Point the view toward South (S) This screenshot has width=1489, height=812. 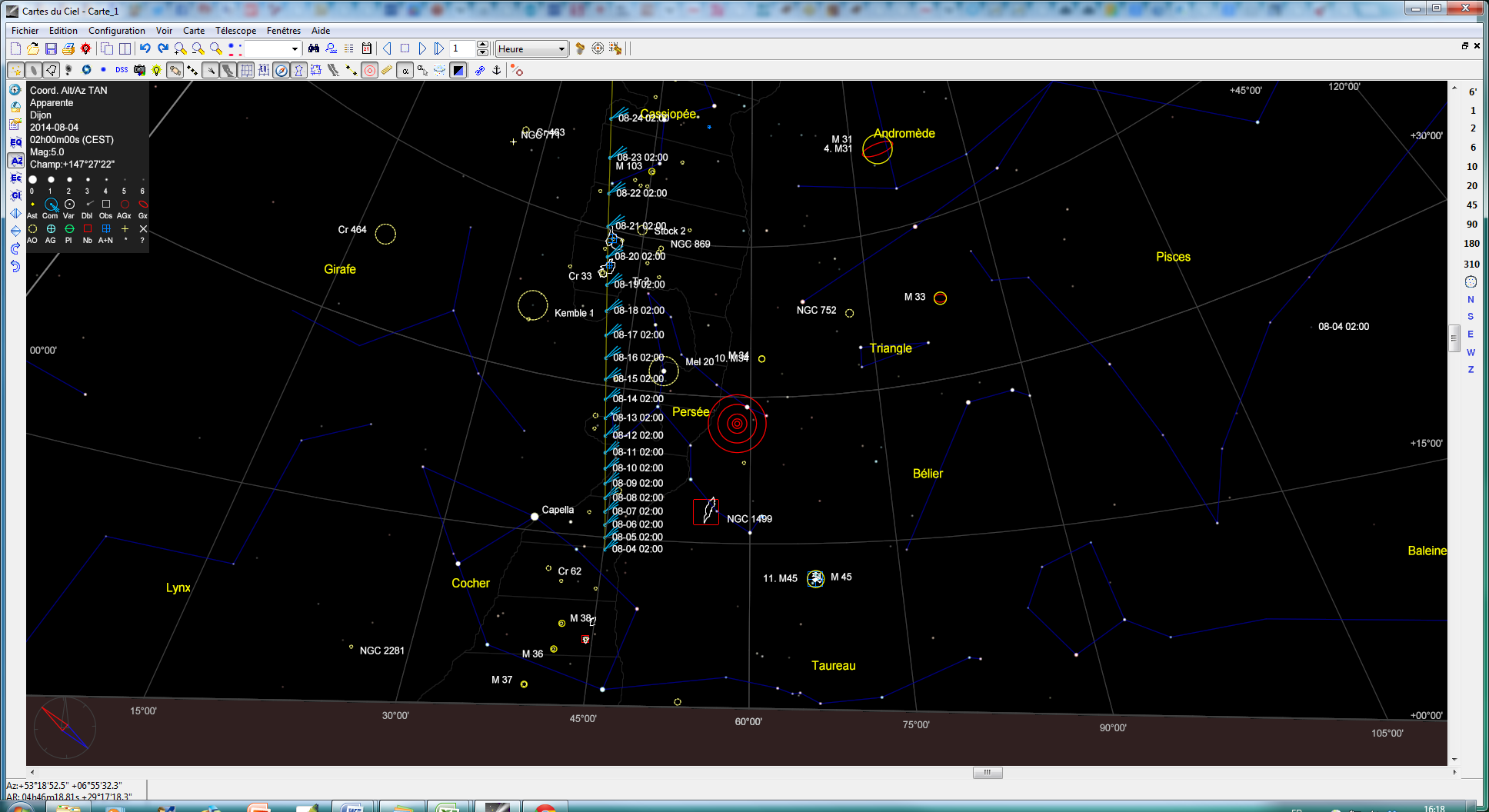1471,317
